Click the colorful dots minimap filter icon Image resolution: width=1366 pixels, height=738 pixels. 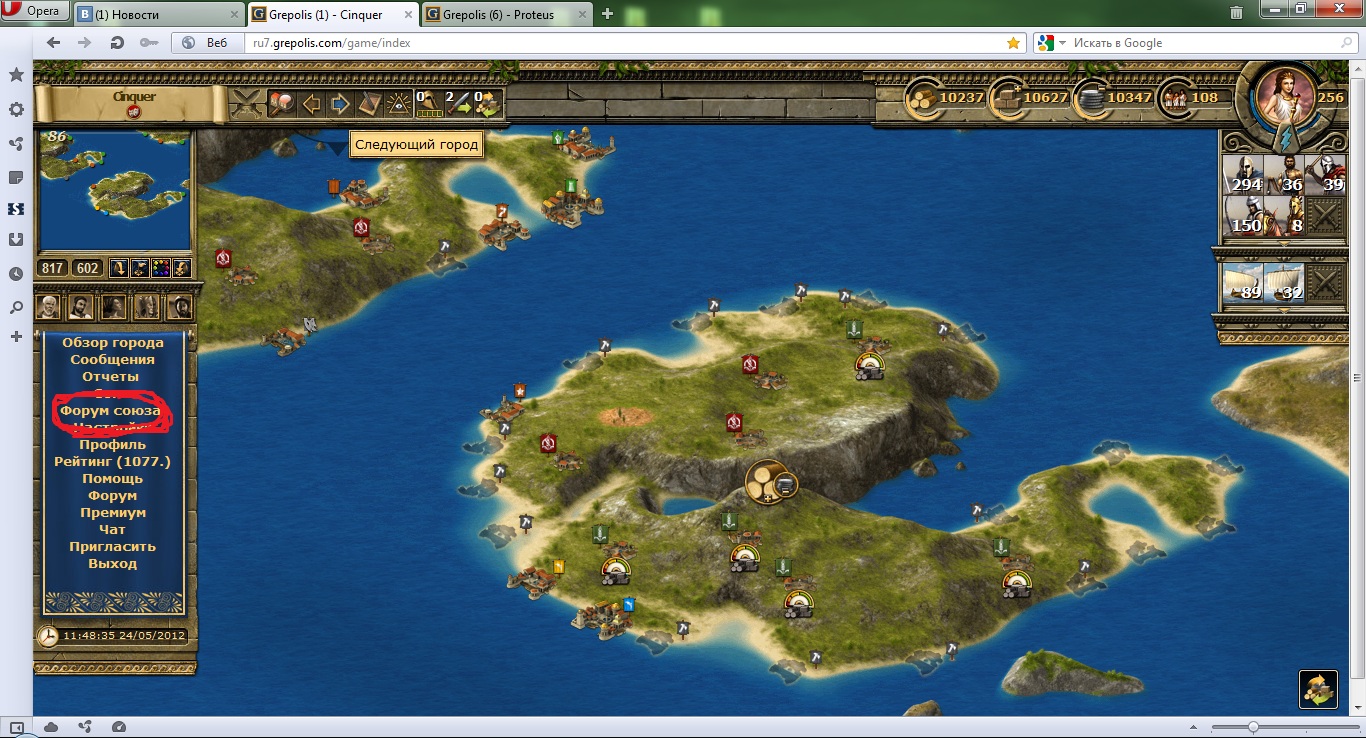pyautogui.click(x=160, y=268)
